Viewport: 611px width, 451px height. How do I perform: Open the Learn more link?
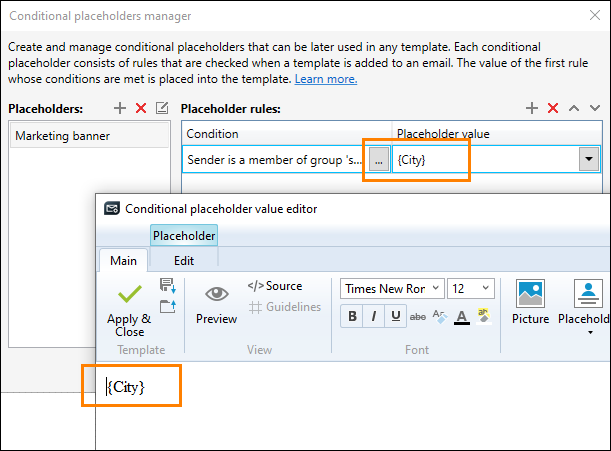click(326, 79)
